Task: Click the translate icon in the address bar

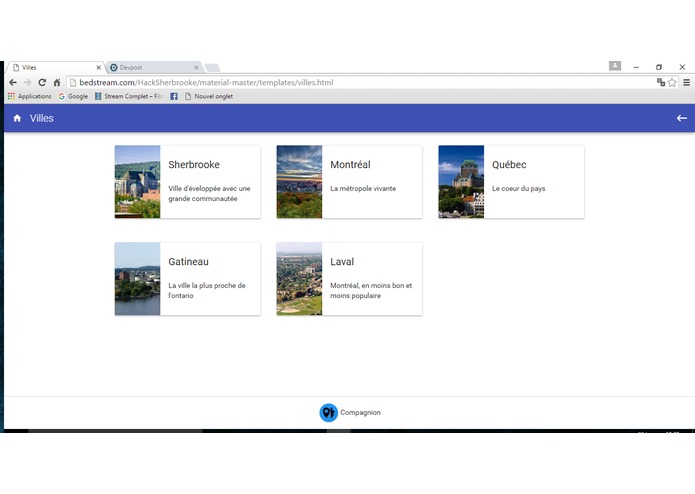Action: (661, 82)
